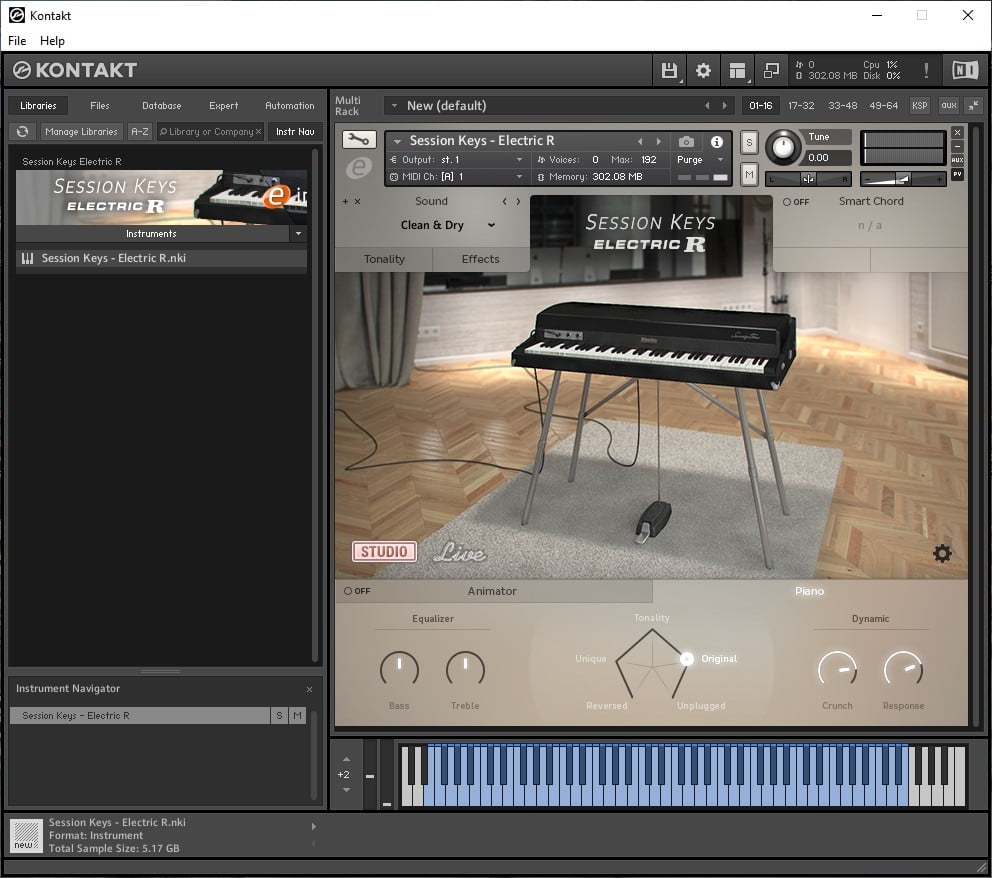Image resolution: width=992 pixels, height=878 pixels.
Task: Mute the instrument with the header M button
Action: pos(749,174)
